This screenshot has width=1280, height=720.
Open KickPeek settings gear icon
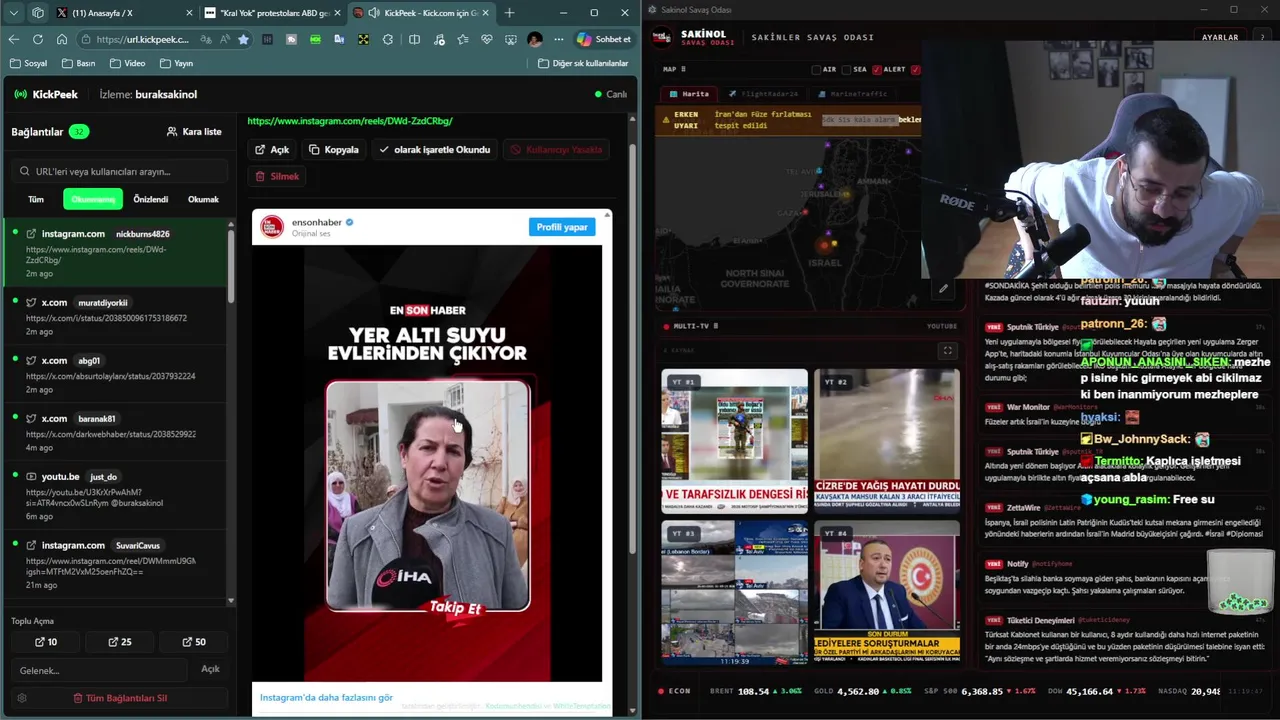(22, 698)
